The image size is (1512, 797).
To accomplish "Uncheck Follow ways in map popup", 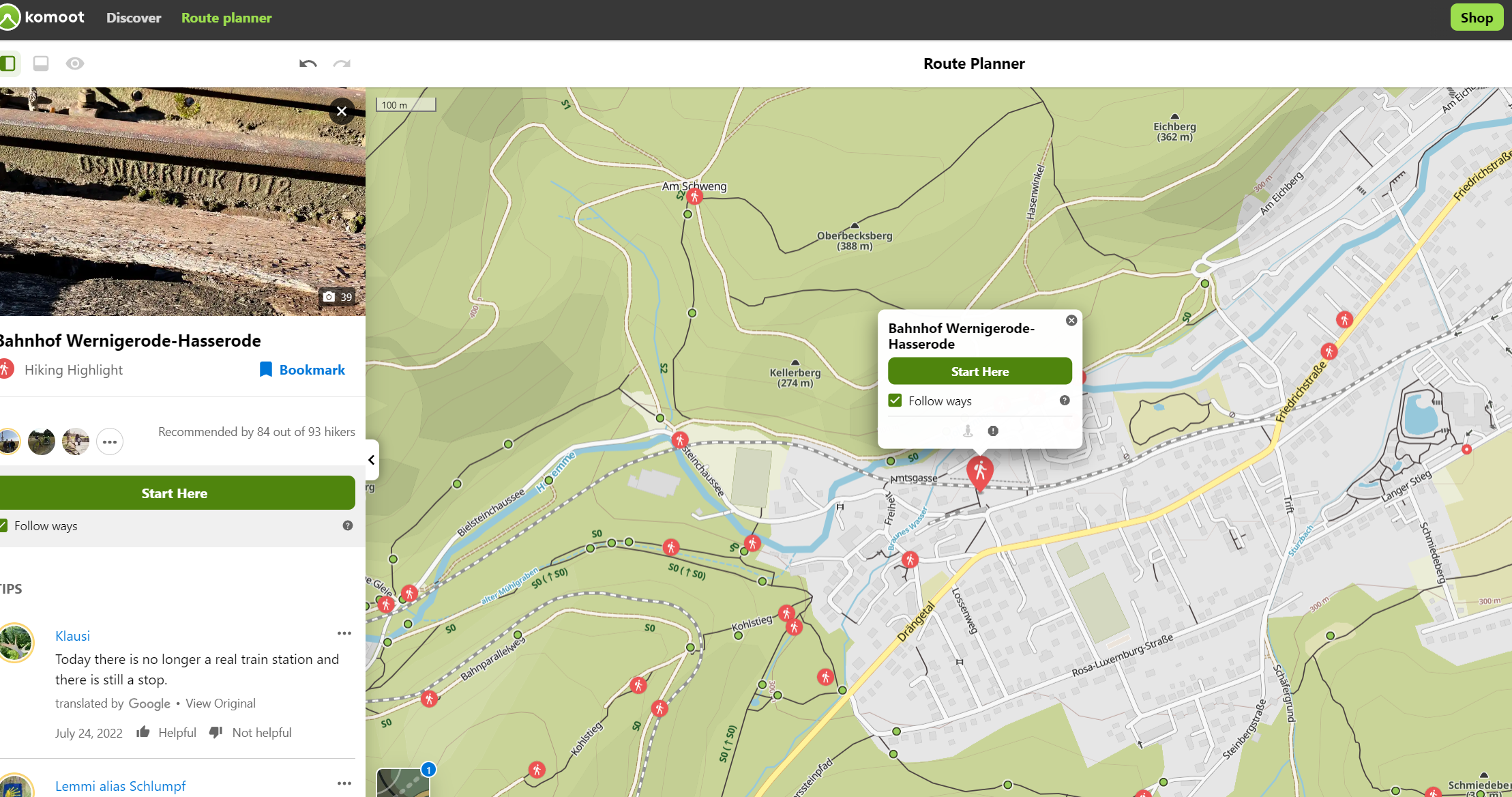I will coord(895,401).
